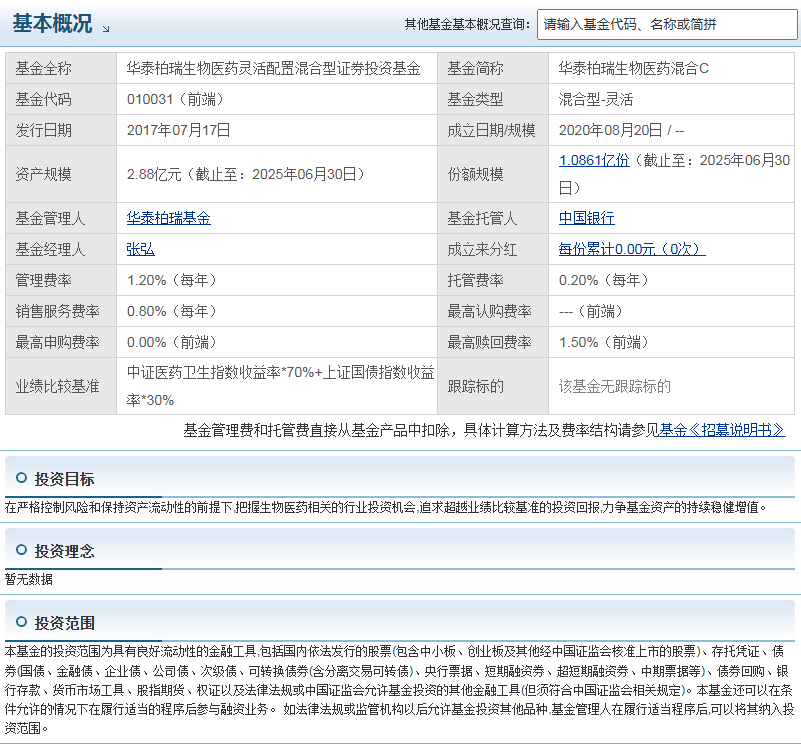Select the sales service fee 0.80%（每年）
Viewport: 801px width, 745px height.
pyautogui.click(x=172, y=311)
